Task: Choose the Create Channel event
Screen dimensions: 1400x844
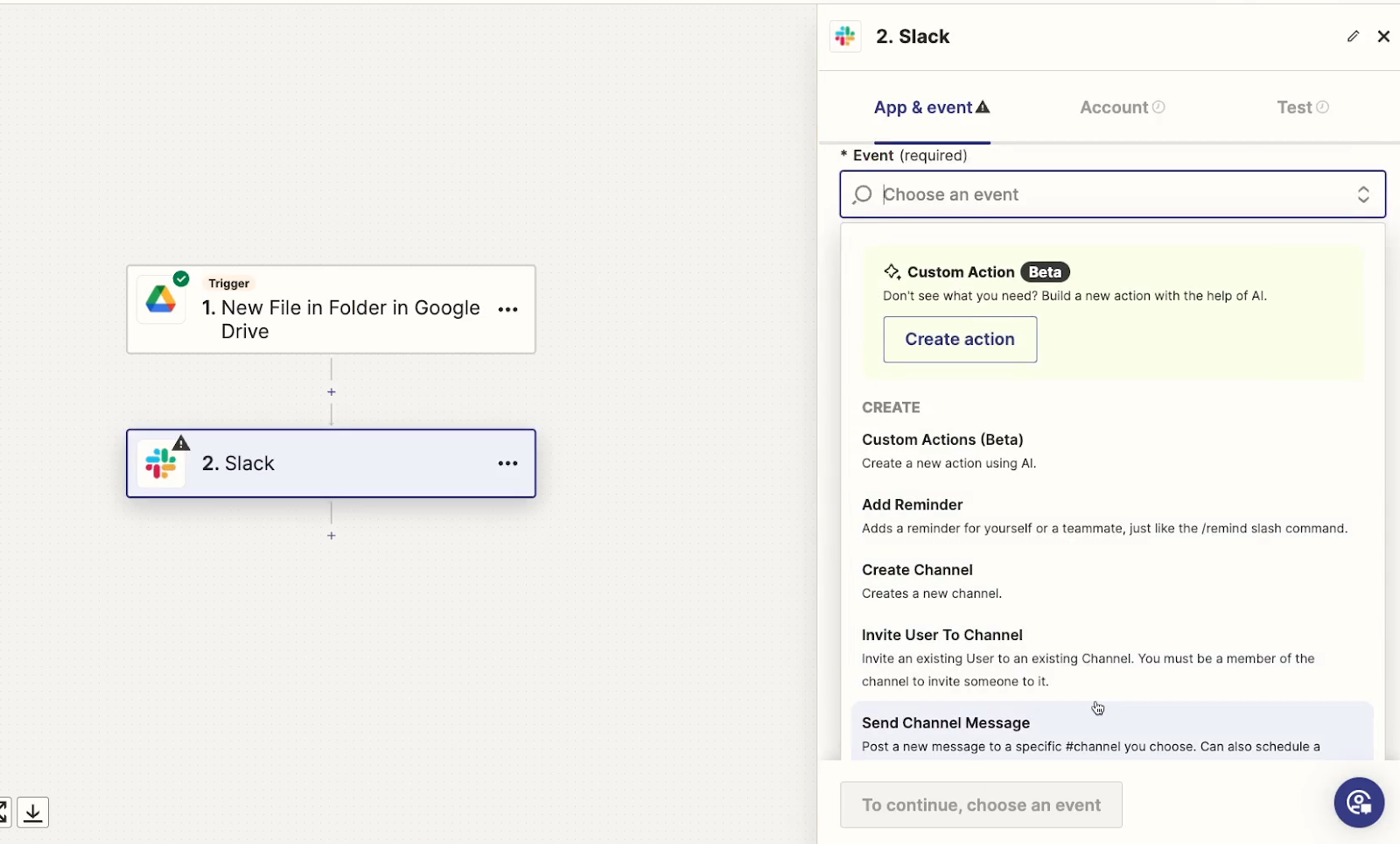Action: click(x=1112, y=580)
